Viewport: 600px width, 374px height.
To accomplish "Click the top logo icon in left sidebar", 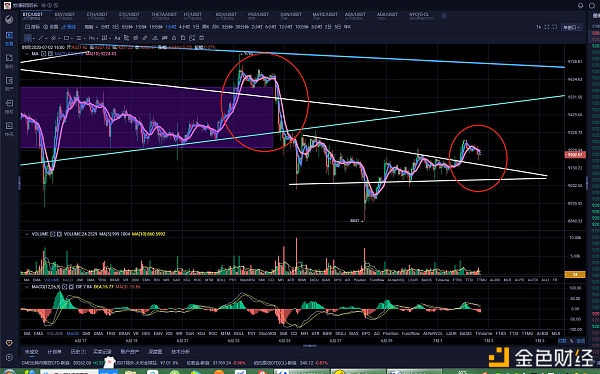I will [x=9, y=19].
